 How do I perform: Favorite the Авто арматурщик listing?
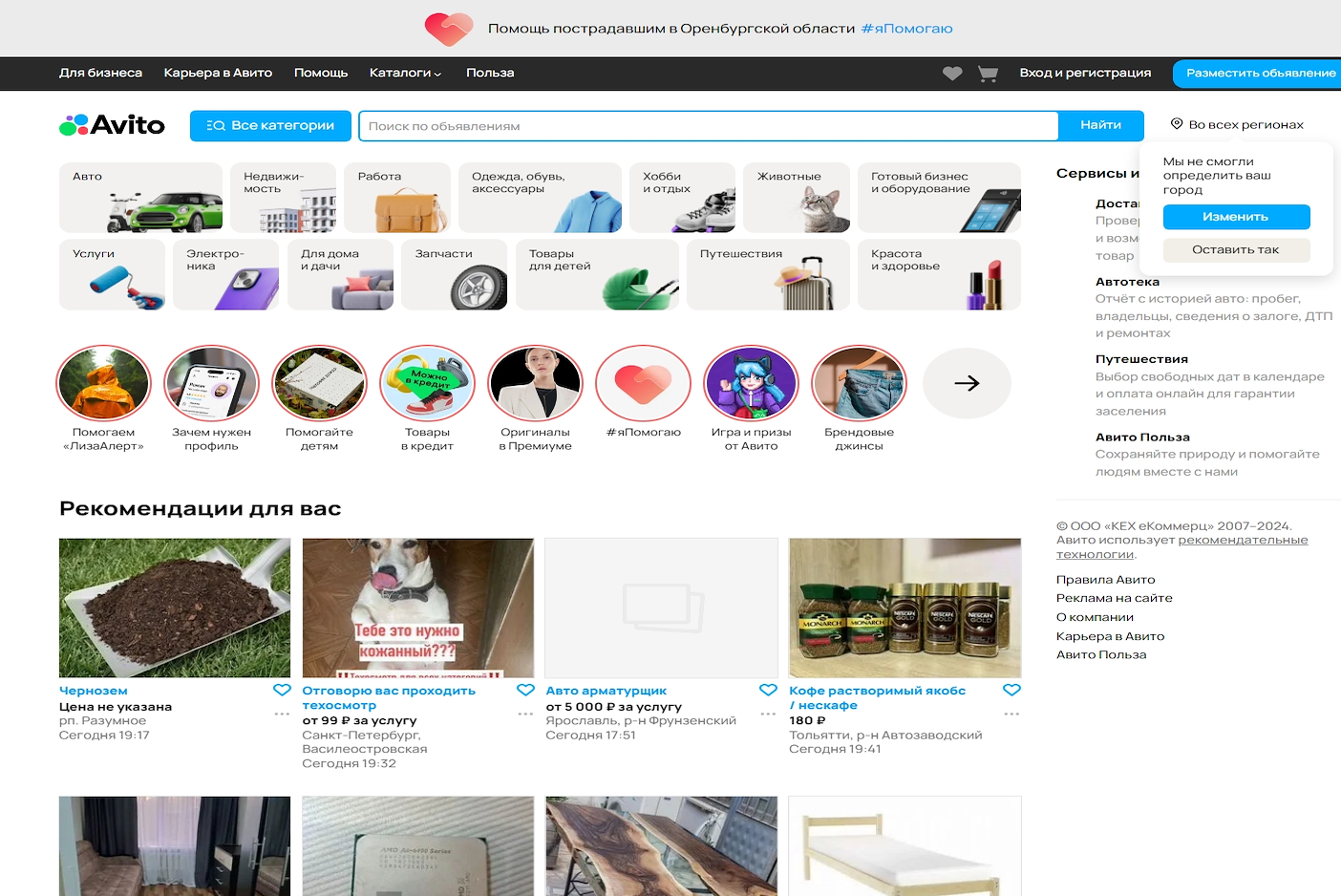point(769,690)
